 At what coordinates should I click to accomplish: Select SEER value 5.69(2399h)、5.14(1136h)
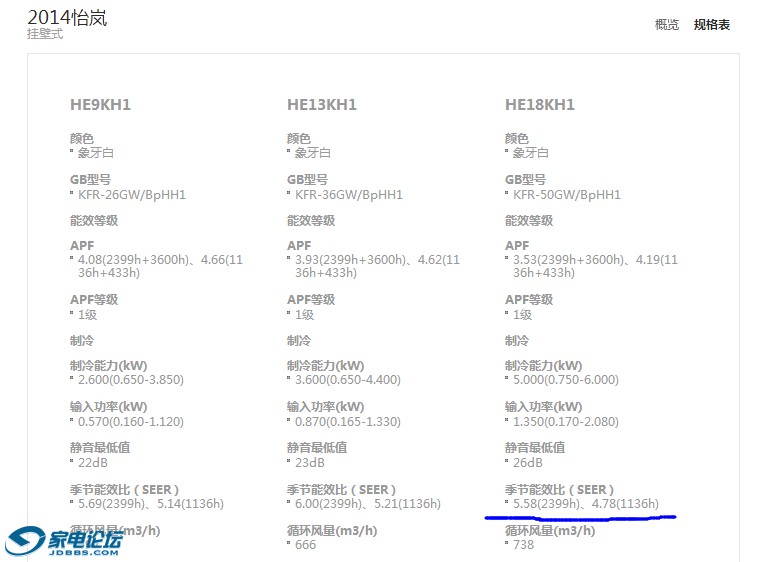150,504
